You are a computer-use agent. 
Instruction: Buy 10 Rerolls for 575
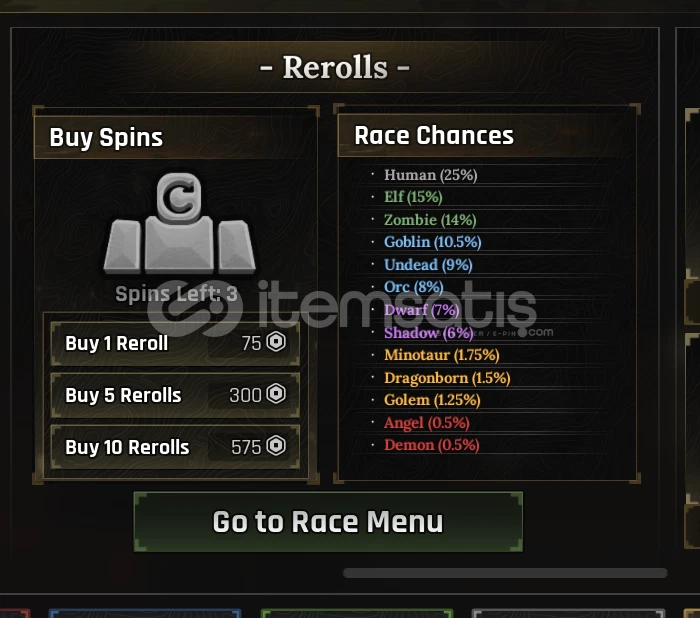click(x=175, y=447)
